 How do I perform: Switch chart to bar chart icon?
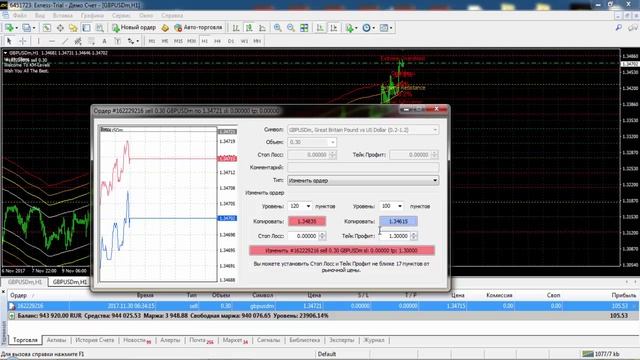click(236, 28)
